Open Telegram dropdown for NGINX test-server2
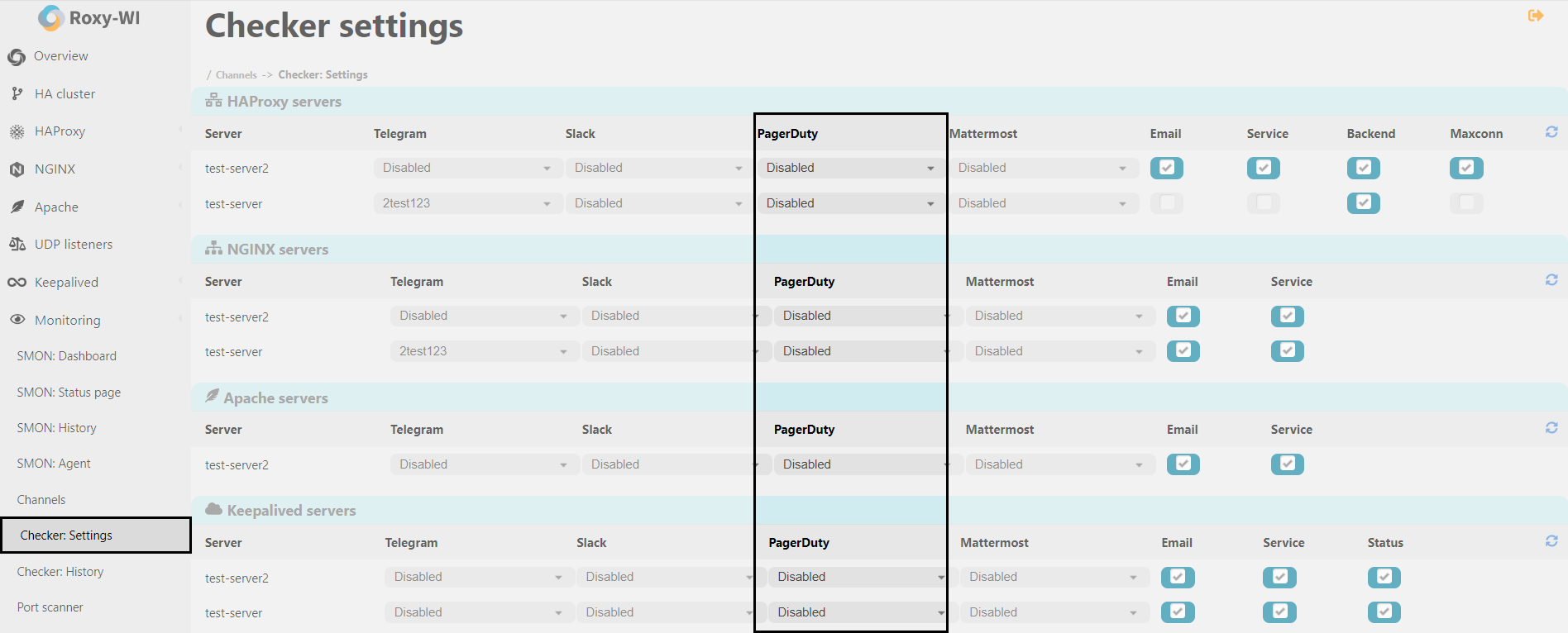The height and width of the screenshot is (633, 1568). [483, 316]
